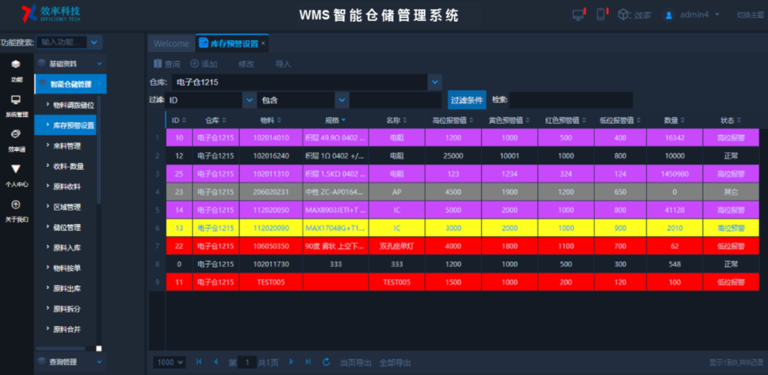Open the filter field ID dropdown

tap(249, 100)
